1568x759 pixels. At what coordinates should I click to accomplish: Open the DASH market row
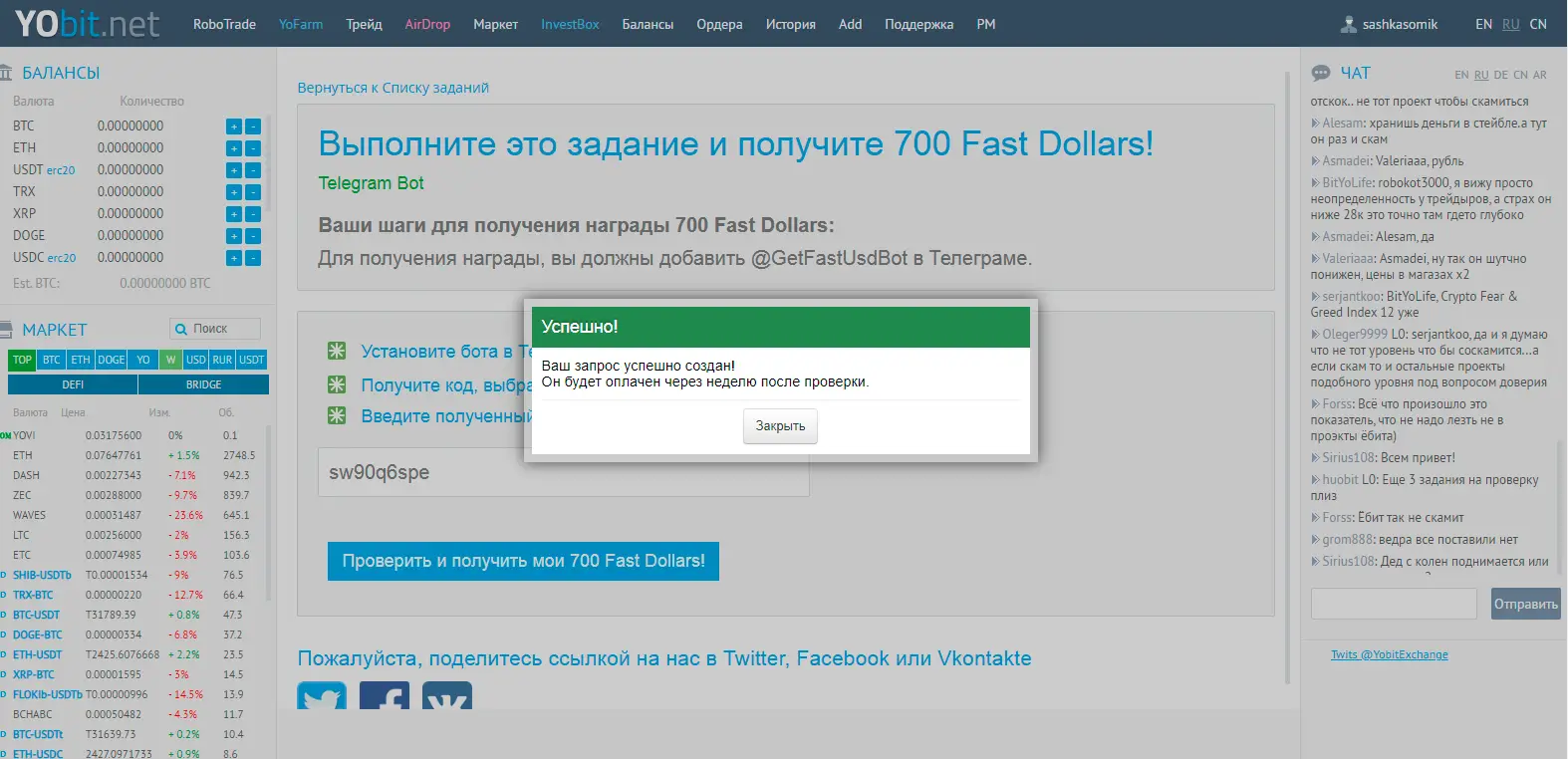coord(134,475)
